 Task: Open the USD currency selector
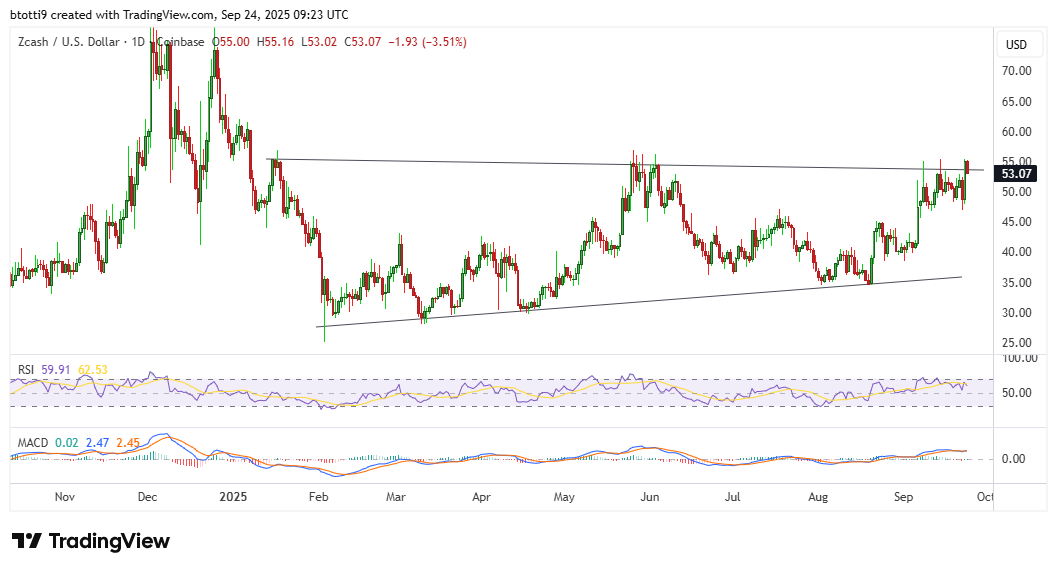(x=1016, y=45)
